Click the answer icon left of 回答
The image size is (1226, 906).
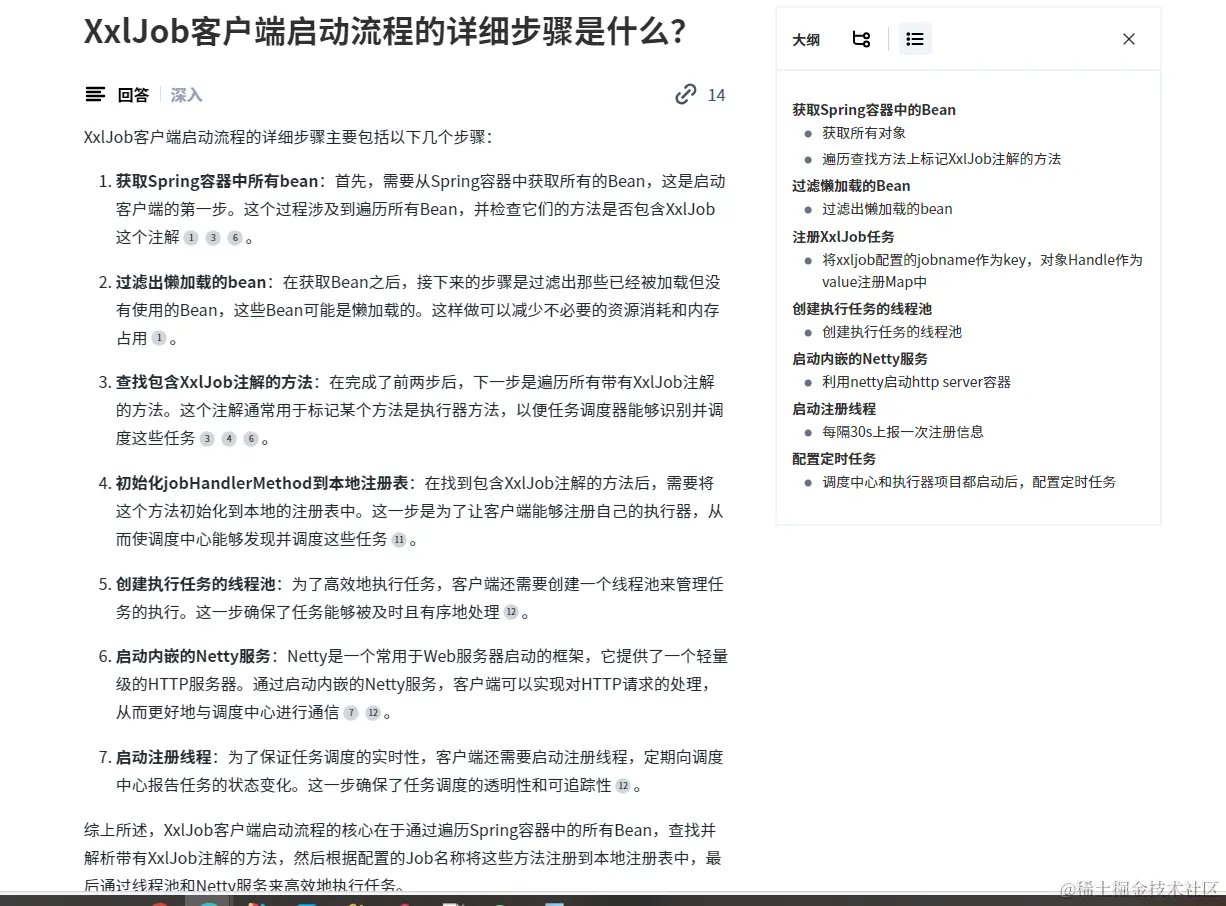[95, 95]
